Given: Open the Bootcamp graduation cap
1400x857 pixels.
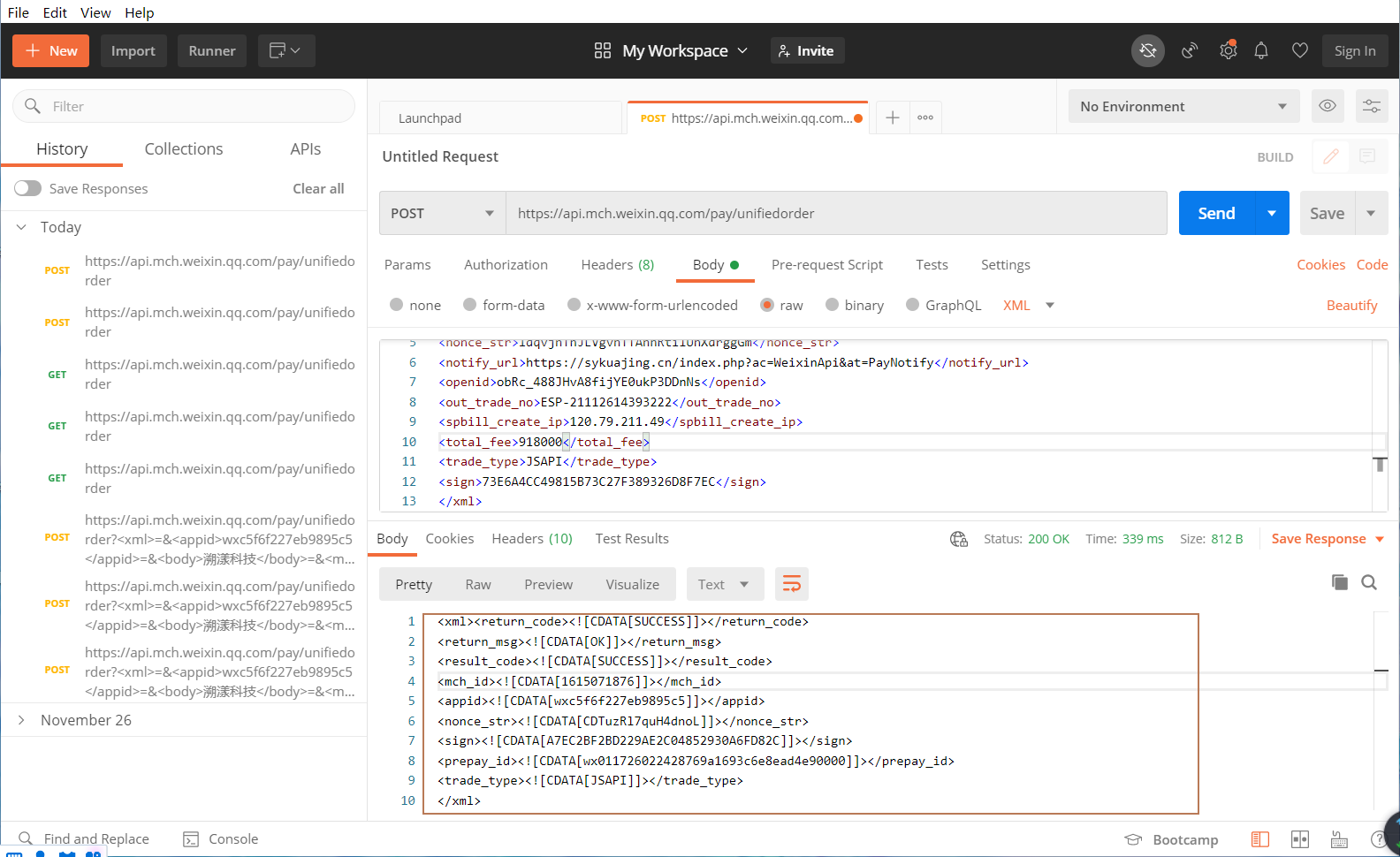Looking at the screenshot, I should click(x=1133, y=839).
